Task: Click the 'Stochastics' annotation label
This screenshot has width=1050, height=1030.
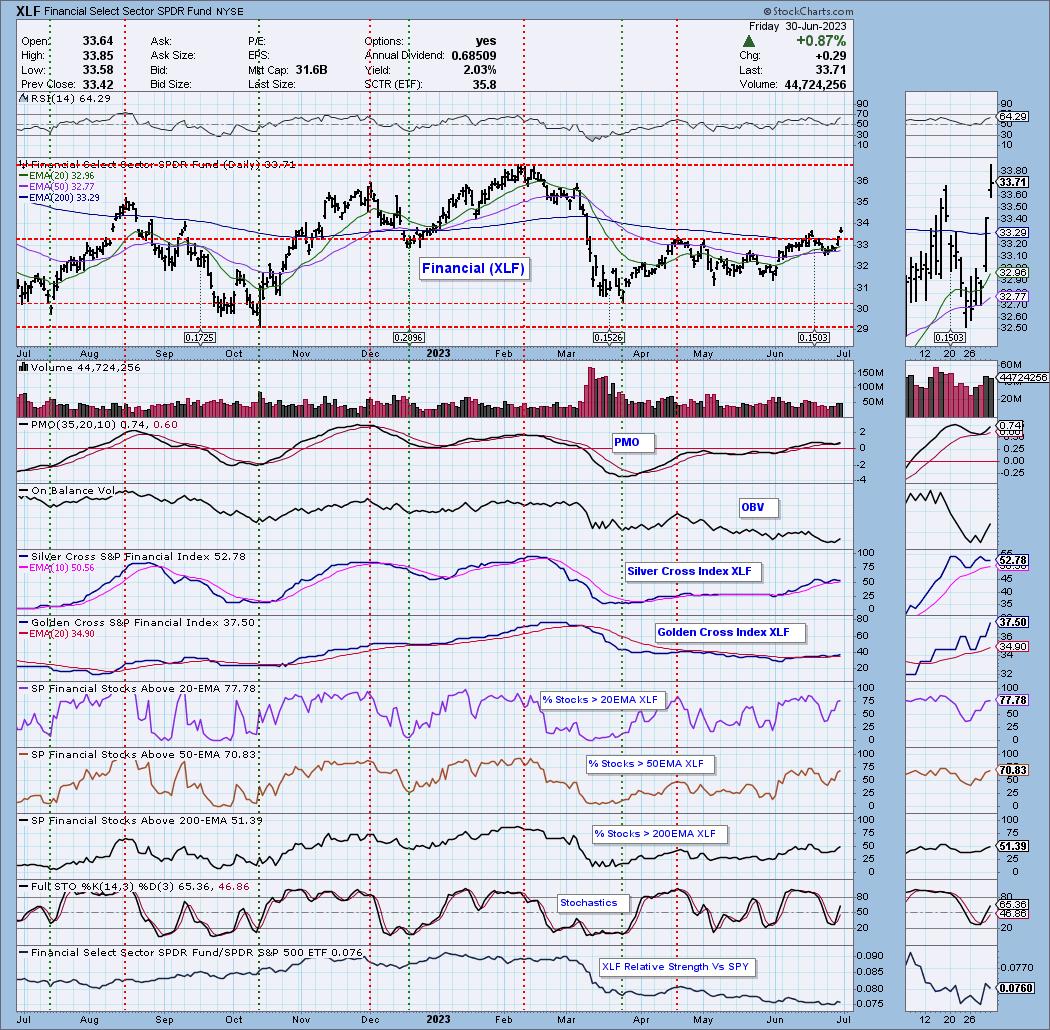Action: (593, 903)
